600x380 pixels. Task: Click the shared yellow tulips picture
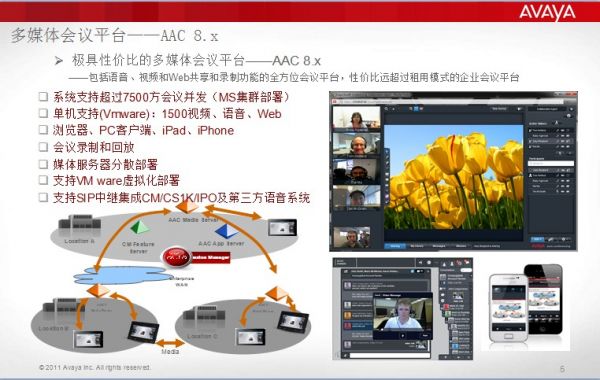[453, 177]
